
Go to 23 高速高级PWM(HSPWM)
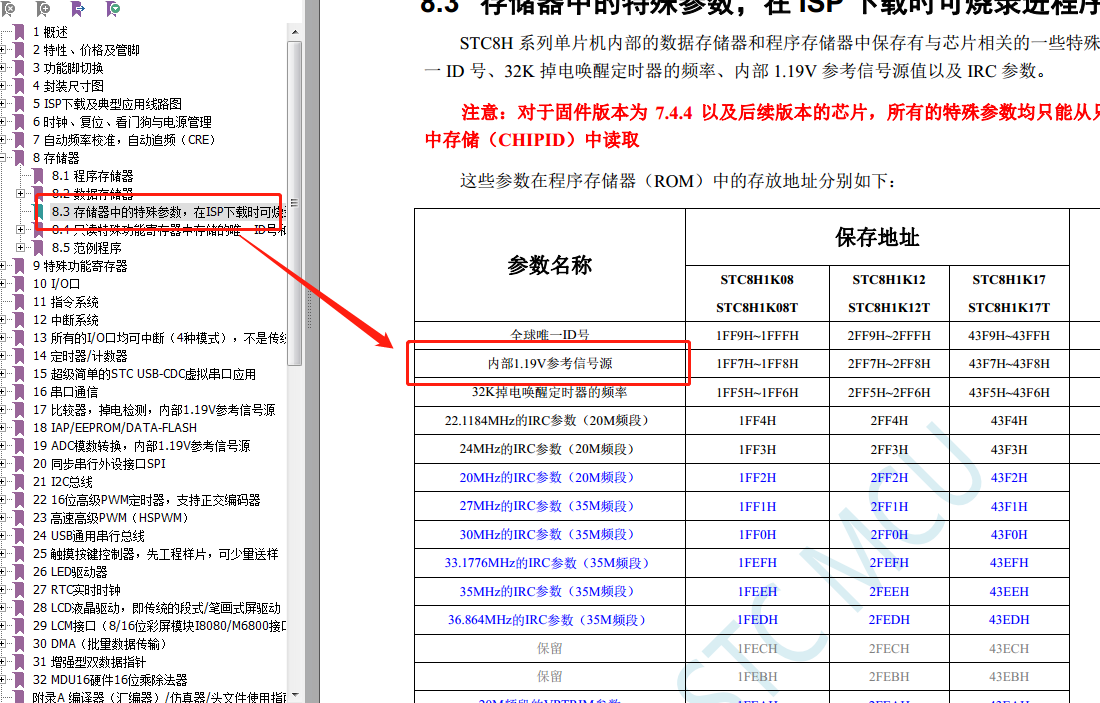pyautogui.click(x=111, y=518)
